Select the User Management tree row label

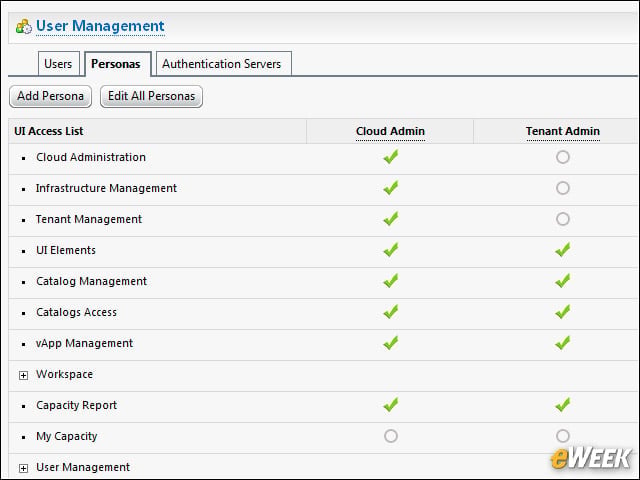(83, 467)
